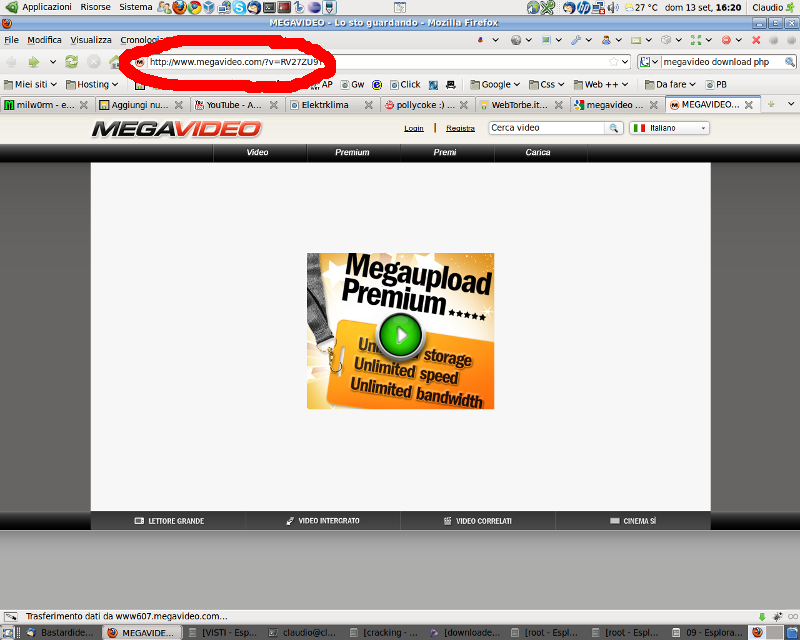Click CINEMA SÌ below the player

(x=633, y=521)
